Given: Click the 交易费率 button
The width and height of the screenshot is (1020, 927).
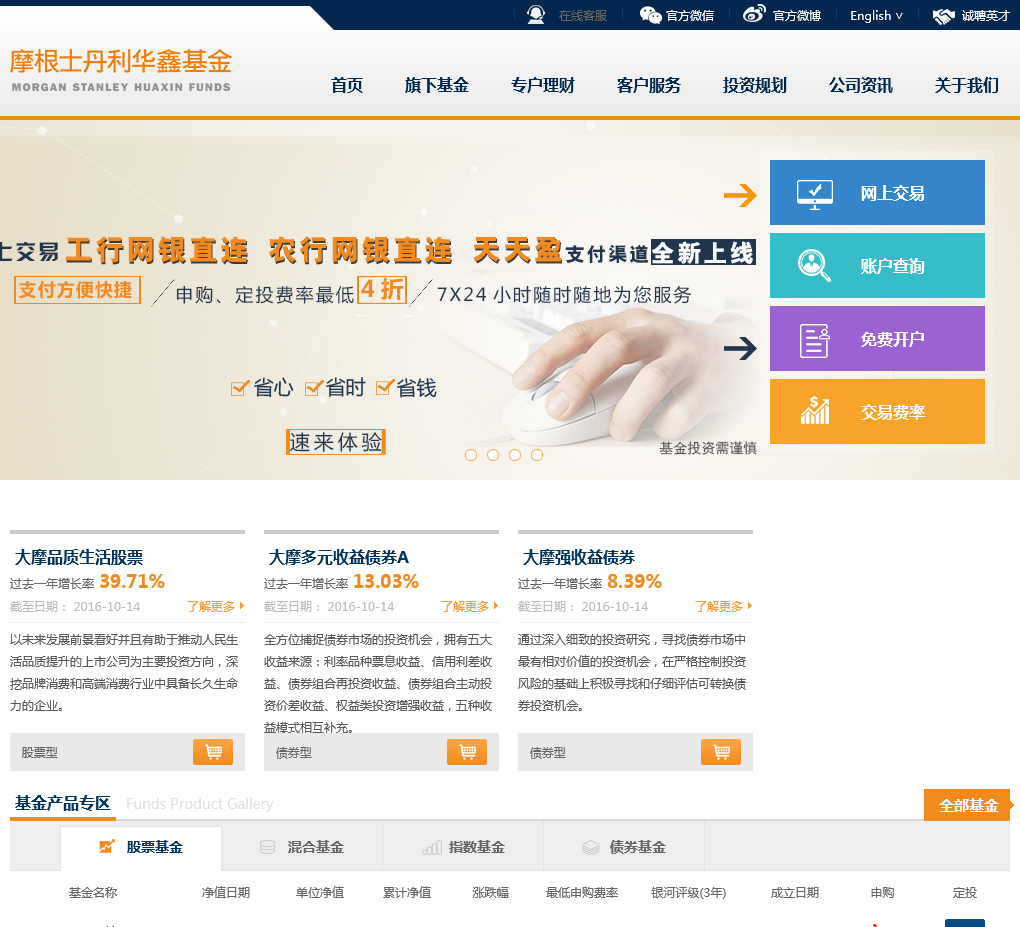Looking at the screenshot, I should (877, 411).
